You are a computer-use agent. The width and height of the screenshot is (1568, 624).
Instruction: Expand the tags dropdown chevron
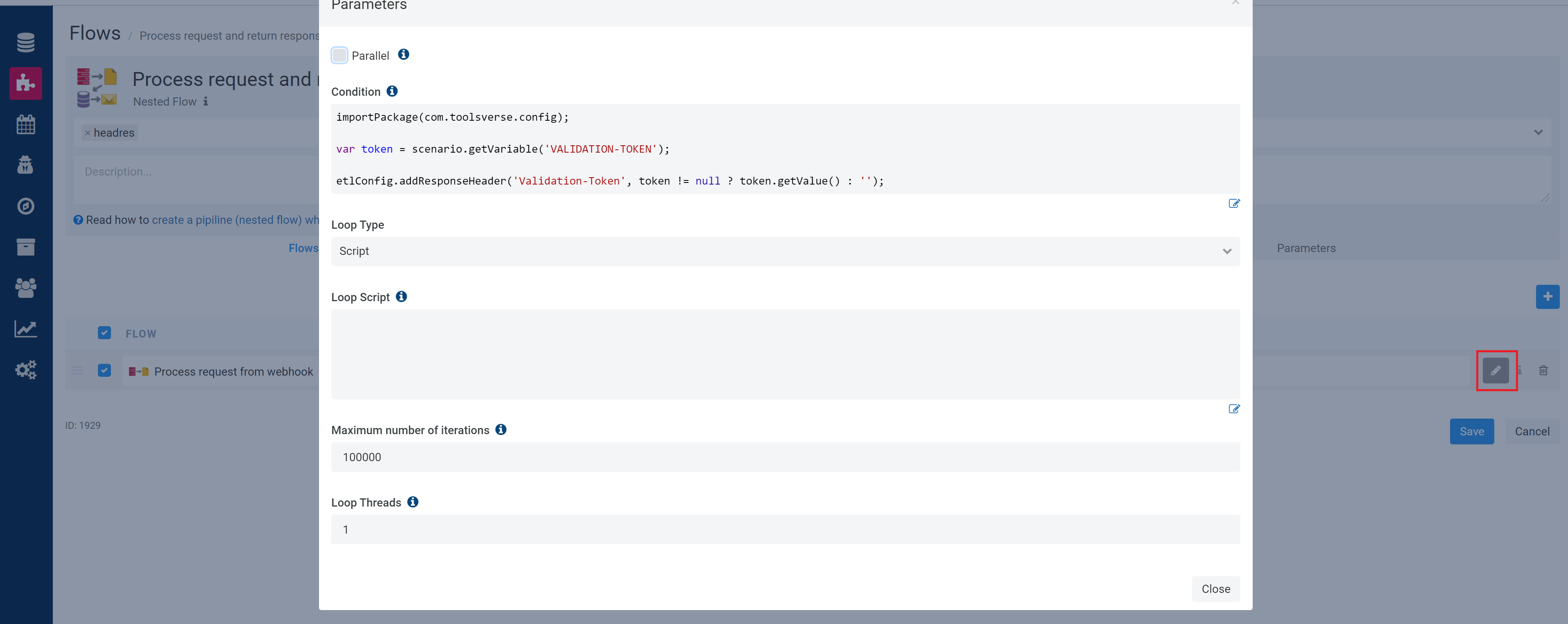click(x=1538, y=133)
